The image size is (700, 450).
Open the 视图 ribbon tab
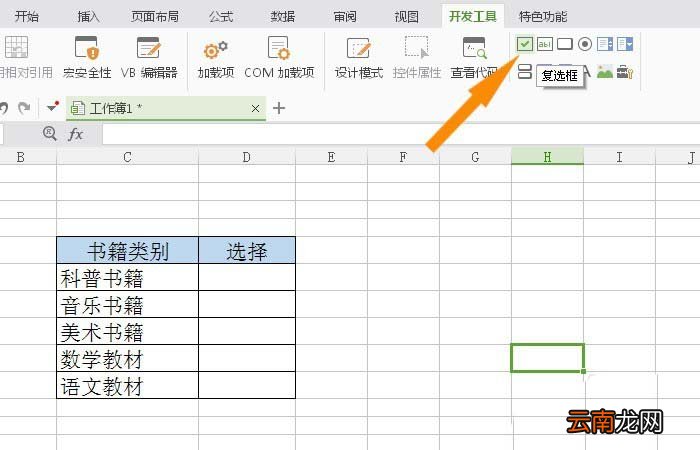(x=406, y=17)
